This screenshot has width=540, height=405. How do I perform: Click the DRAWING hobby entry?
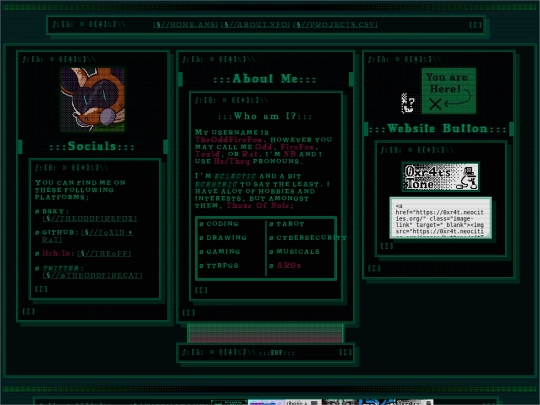click(x=226, y=238)
